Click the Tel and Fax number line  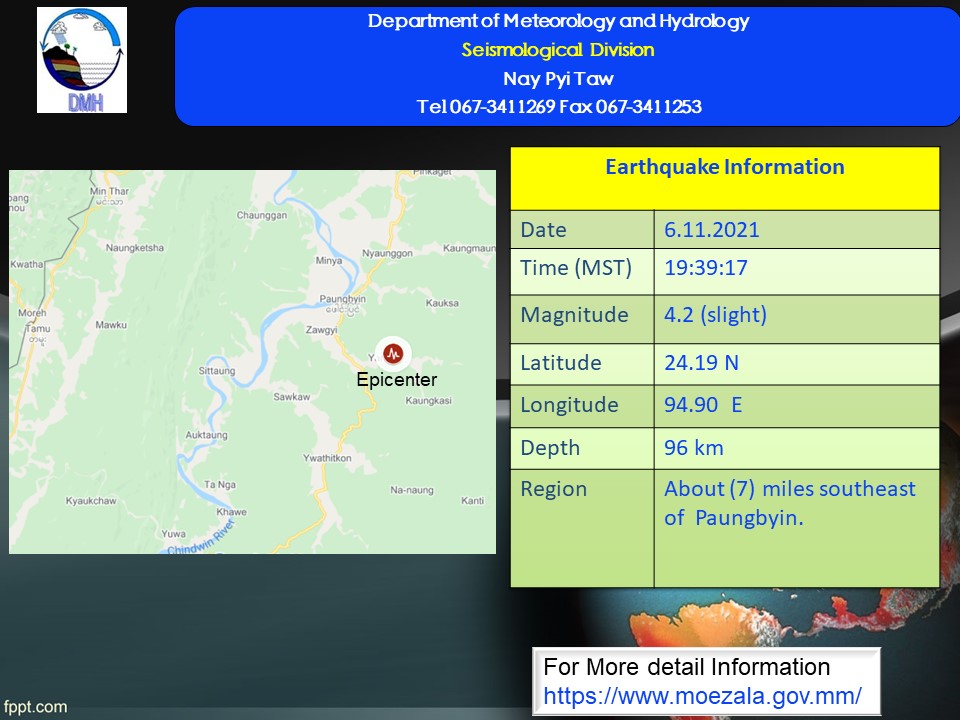(x=559, y=107)
